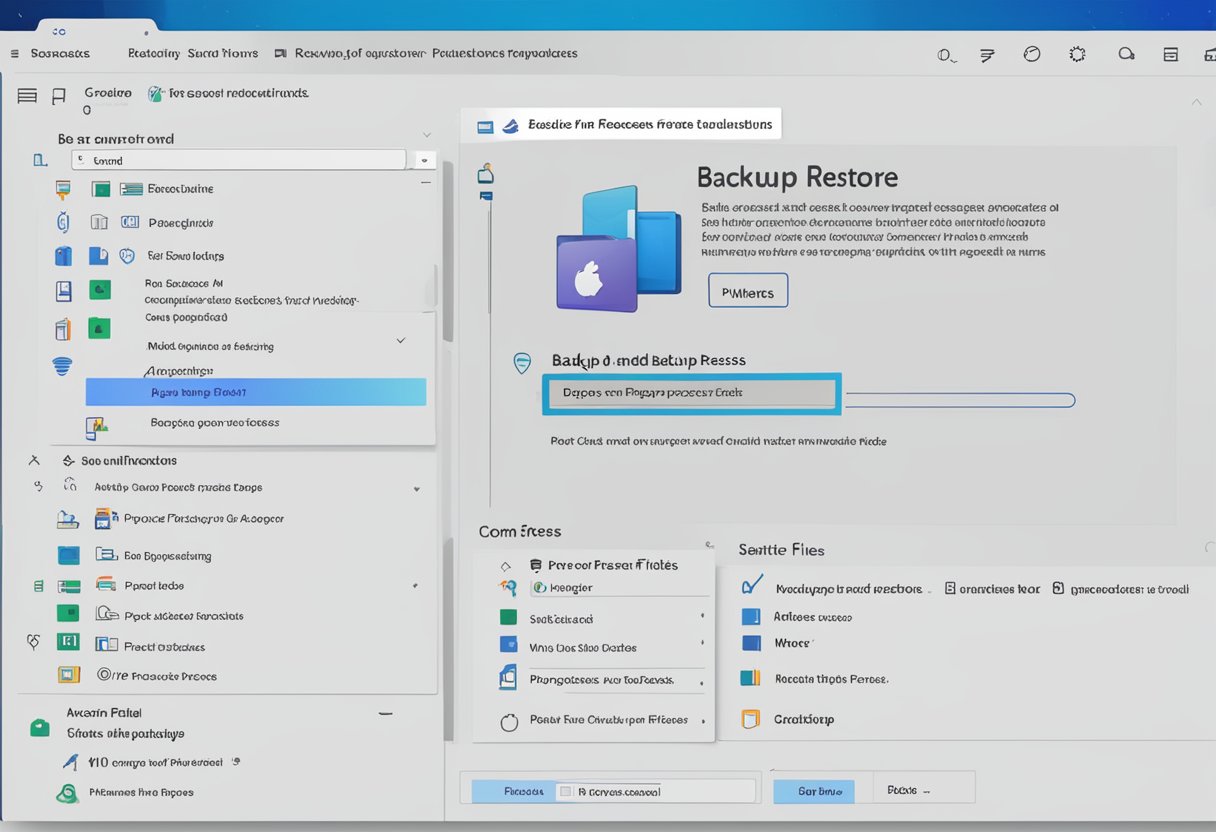Toggle the checked Mdod menu option
The width and height of the screenshot is (1216, 832).
pos(400,341)
